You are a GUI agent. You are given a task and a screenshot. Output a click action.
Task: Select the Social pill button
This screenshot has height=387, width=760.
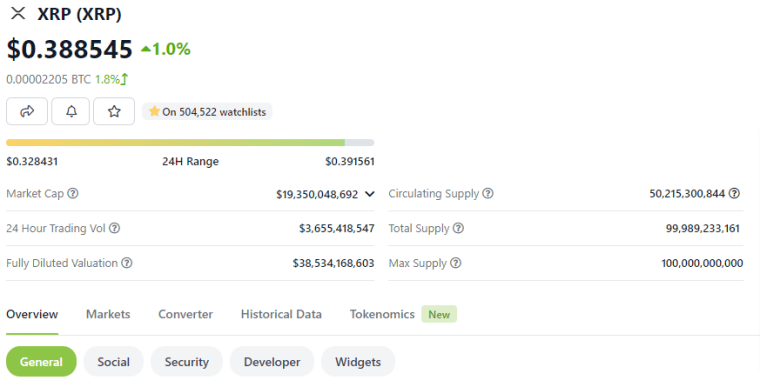113,362
